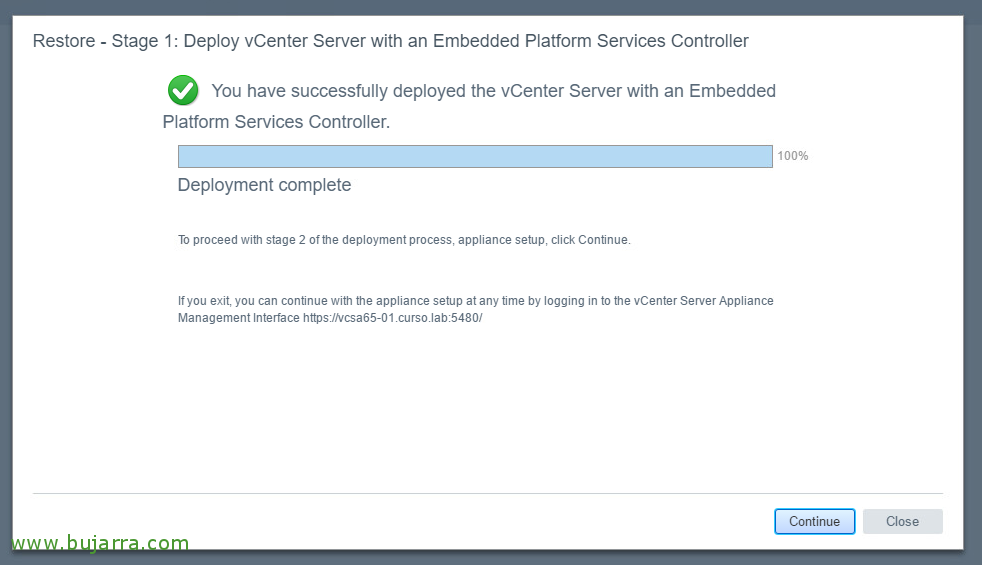Select the 'To proceed with stage 2' instruction text

[x=404, y=240]
